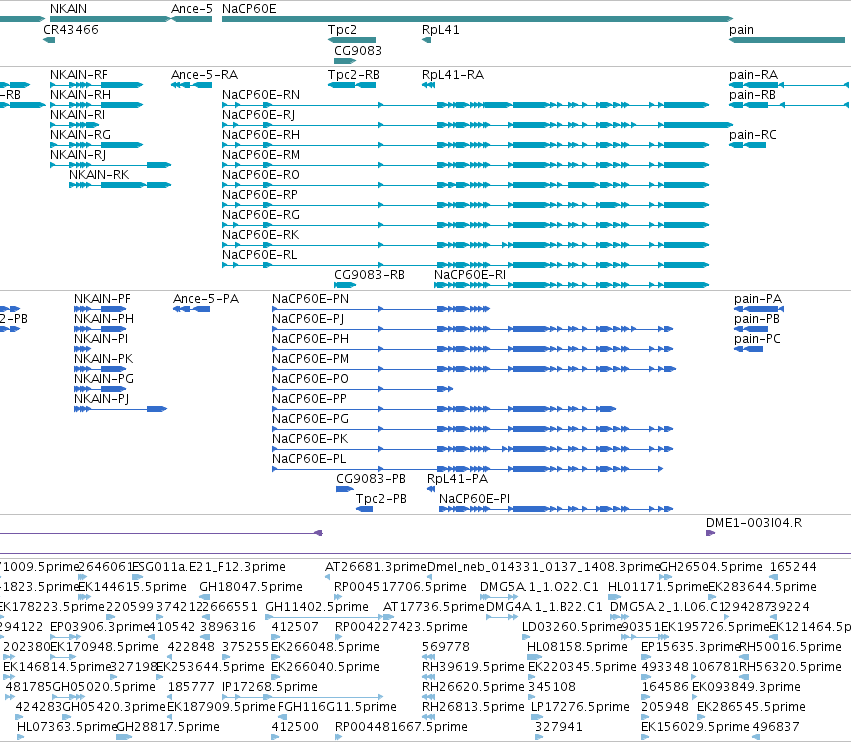Select EST GH28817.5prime
The image size is (851, 742).
tap(168, 727)
